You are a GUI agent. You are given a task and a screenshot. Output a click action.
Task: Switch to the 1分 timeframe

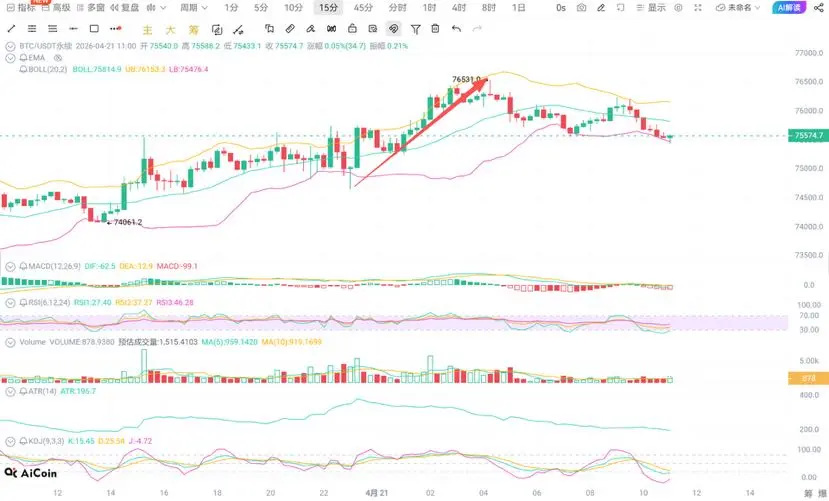pos(231,7)
